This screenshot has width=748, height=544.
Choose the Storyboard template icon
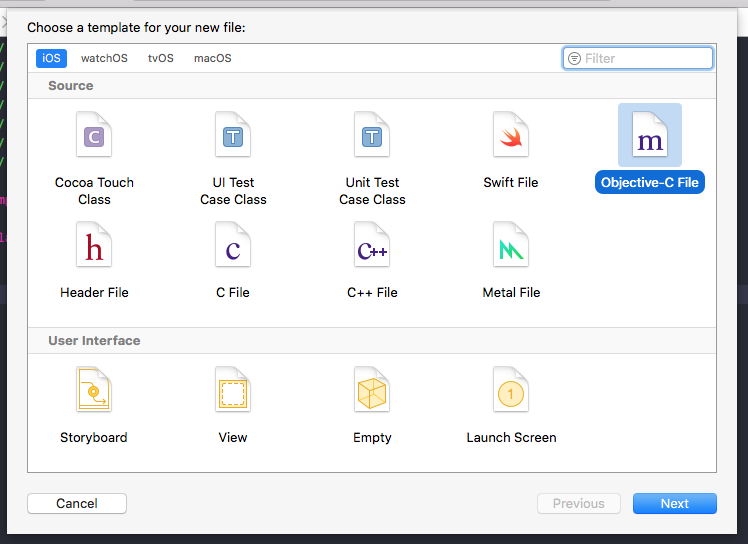tap(94, 390)
